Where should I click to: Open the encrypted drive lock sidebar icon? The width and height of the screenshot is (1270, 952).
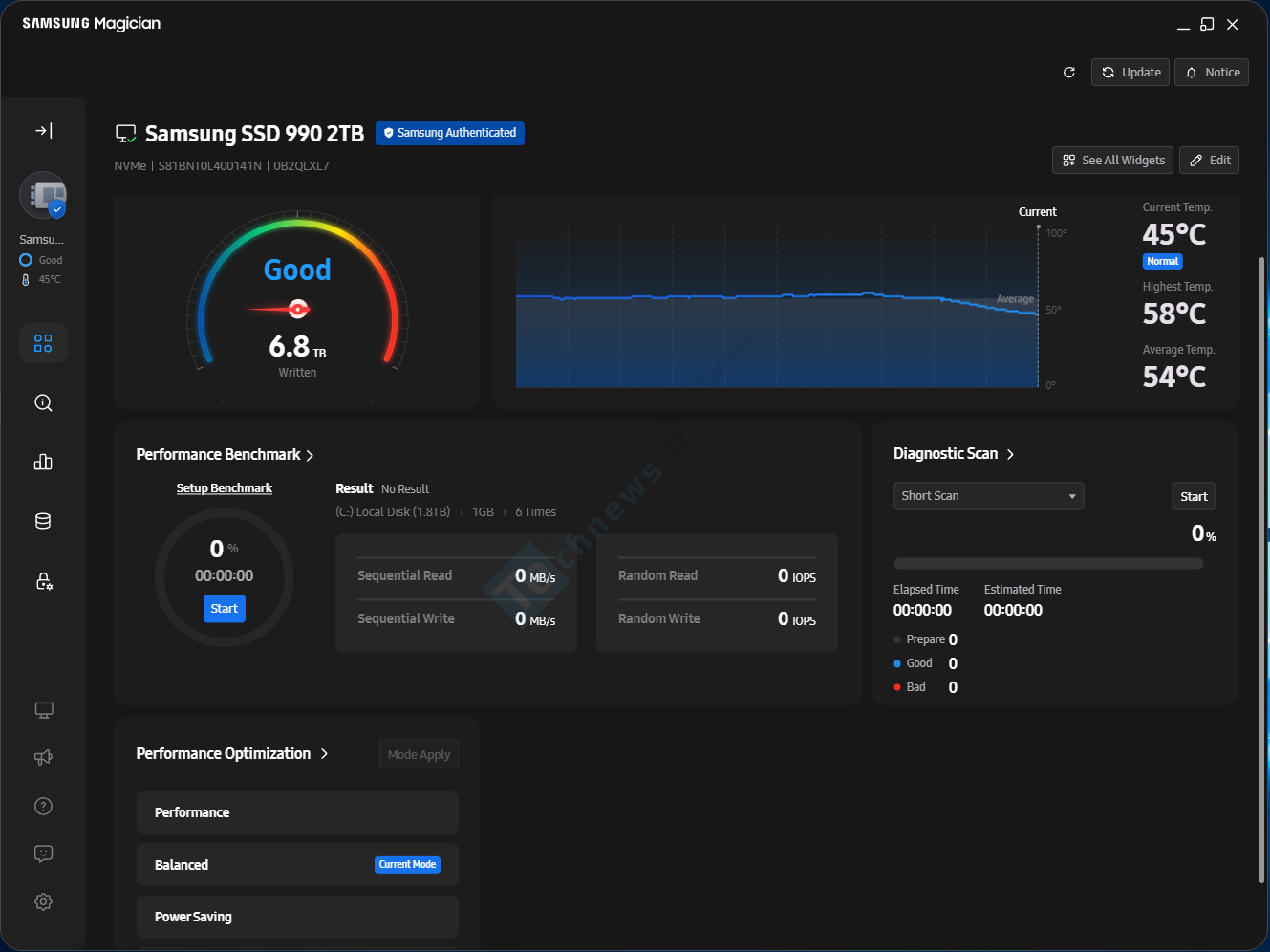click(x=43, y=580)
